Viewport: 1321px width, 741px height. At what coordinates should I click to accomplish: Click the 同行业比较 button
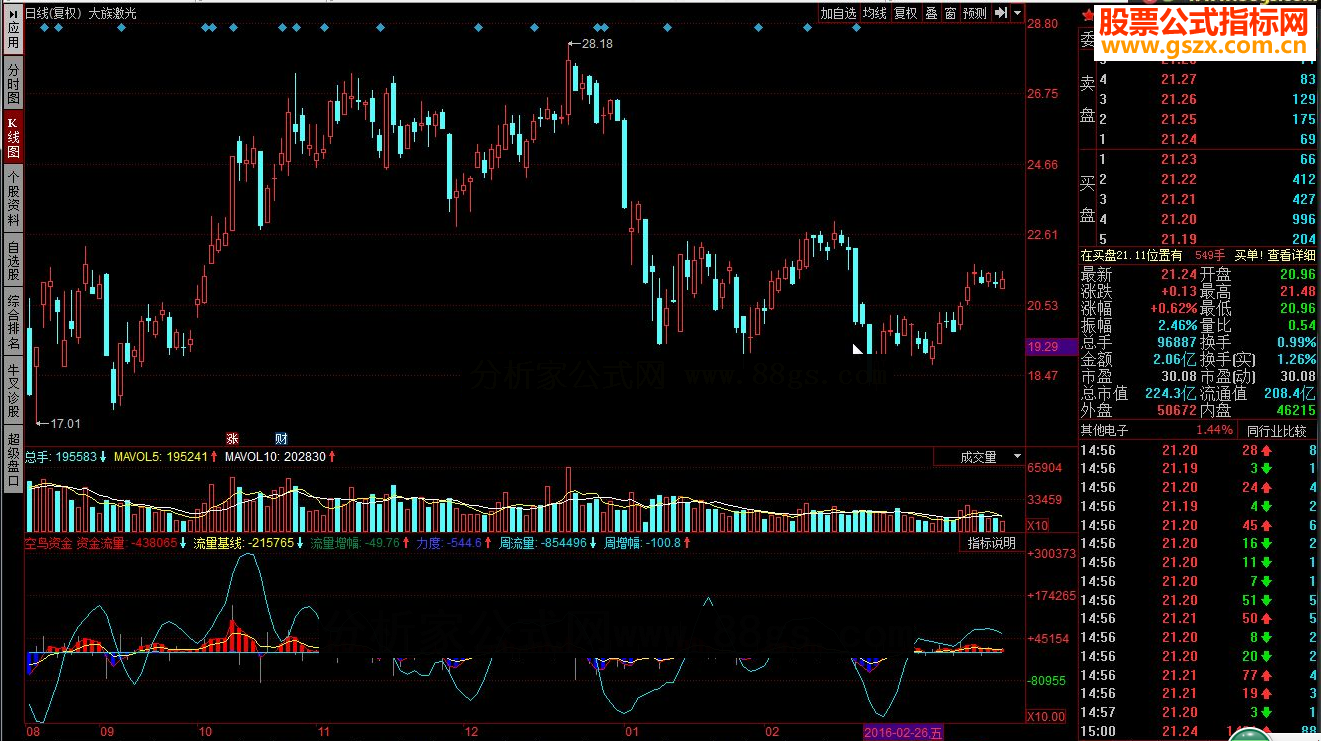pyautogui.click(x=1276, y=431)
